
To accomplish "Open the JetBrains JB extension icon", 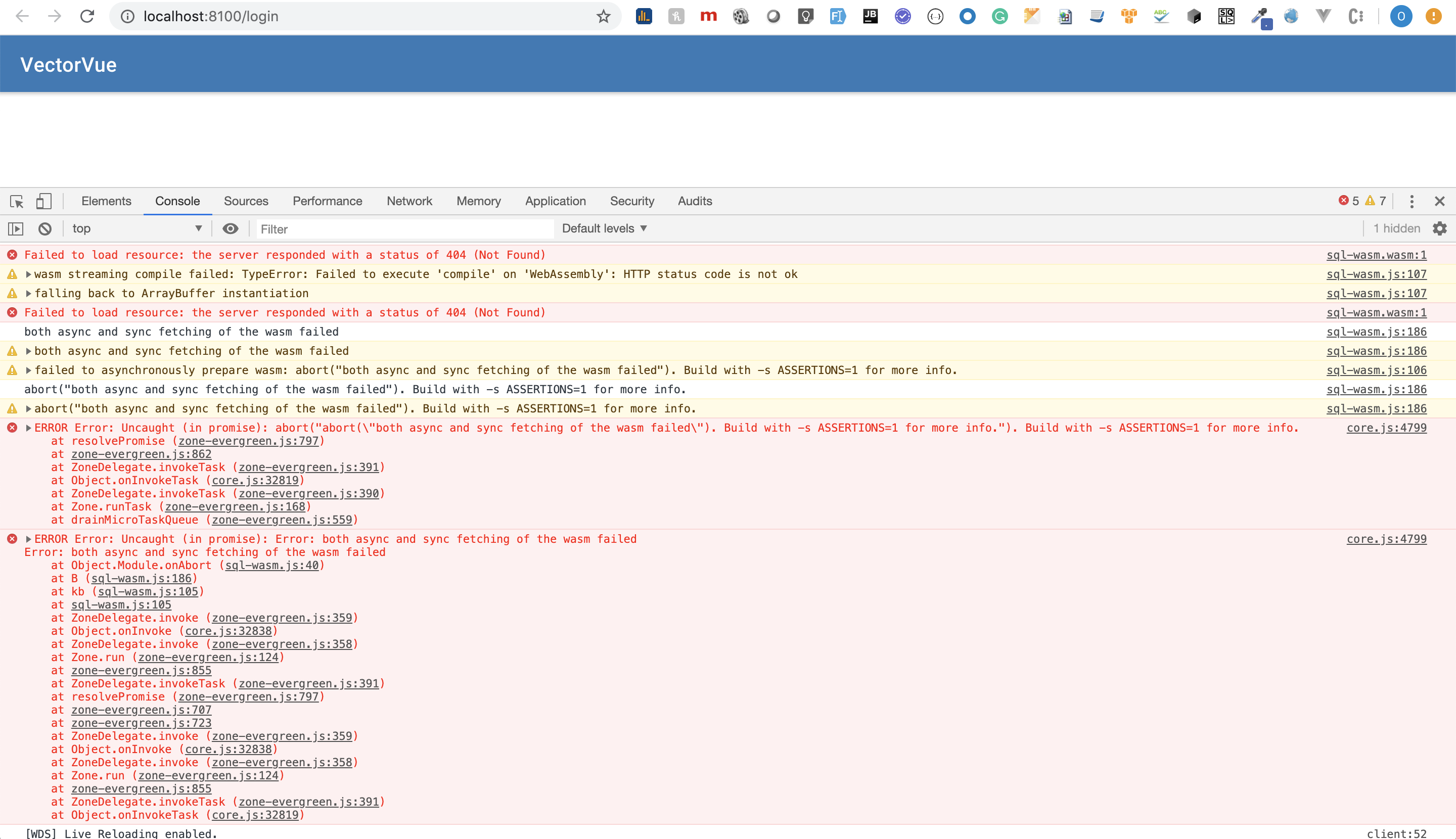I will pyautogui.click(x=870, y=16).
